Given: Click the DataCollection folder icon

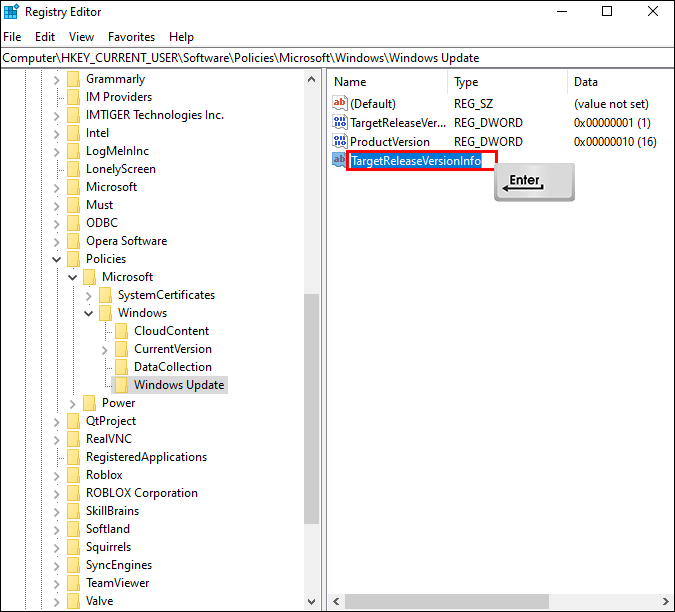Looking at the screenshot, I should click(122, 368).
